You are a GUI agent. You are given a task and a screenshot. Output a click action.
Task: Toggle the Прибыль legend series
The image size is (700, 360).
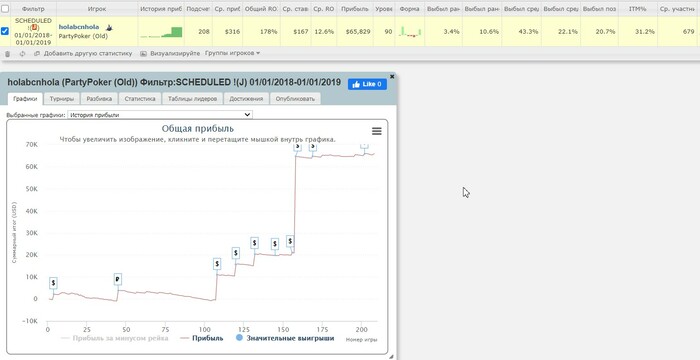pos(201,338)
